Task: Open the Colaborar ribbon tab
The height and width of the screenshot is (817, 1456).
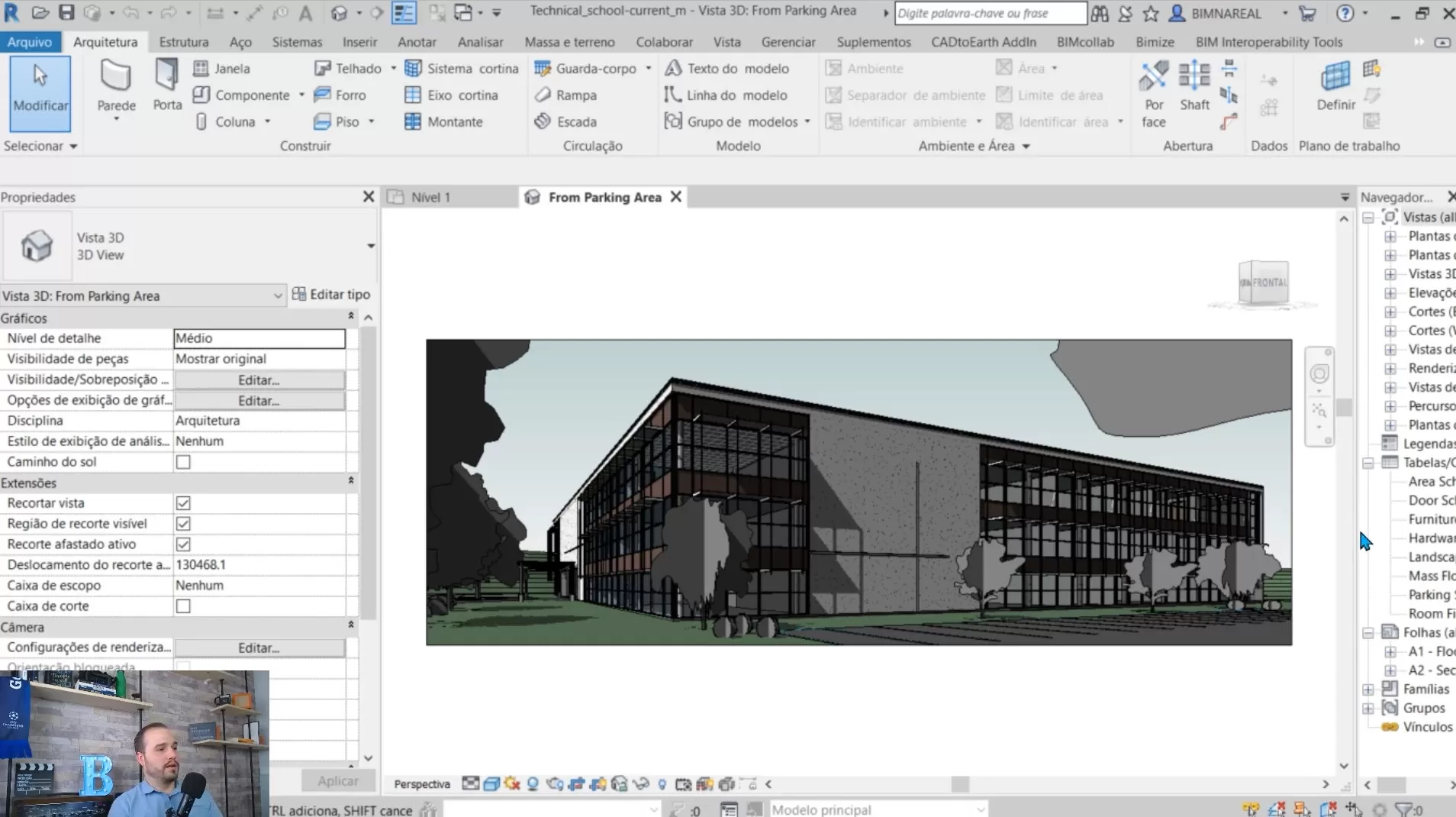Action: coord(665,42)
